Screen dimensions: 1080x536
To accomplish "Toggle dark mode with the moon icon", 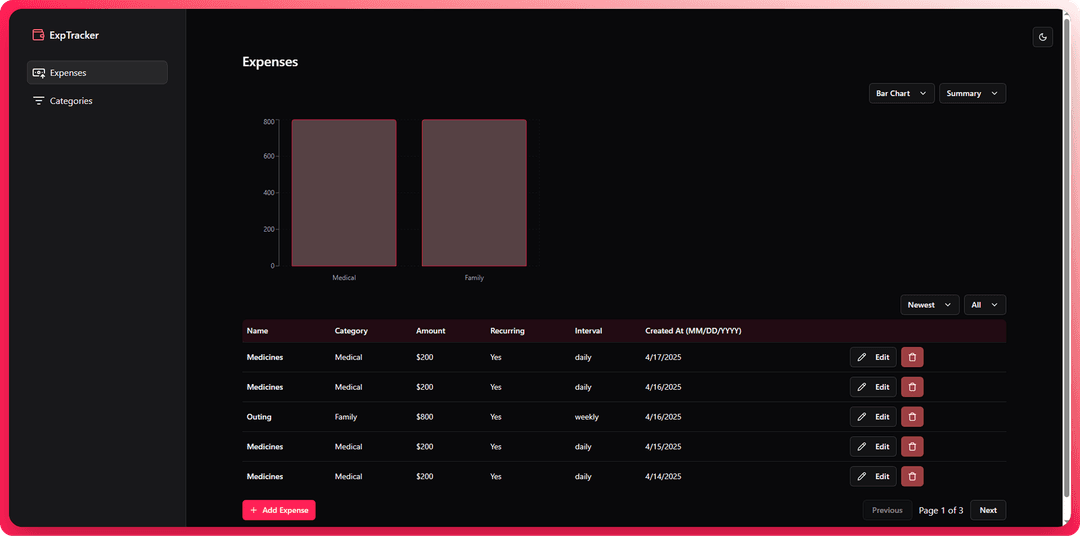I will (1043, 37).
